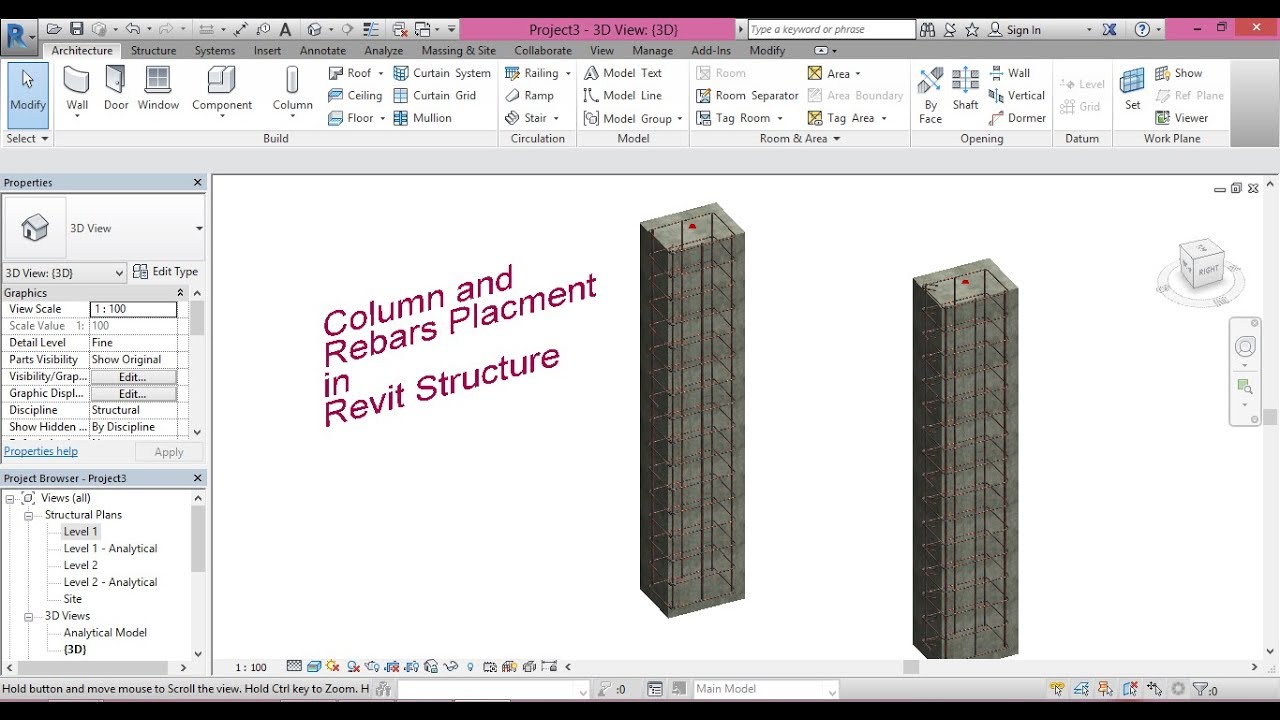Open the Annotate ribbon tab
This screenshot has width=1280, height=720.
point(323,51)
